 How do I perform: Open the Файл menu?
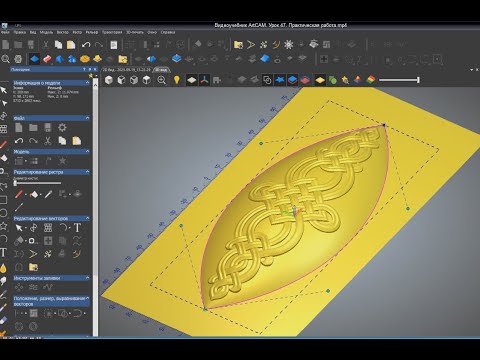[5, 32]
